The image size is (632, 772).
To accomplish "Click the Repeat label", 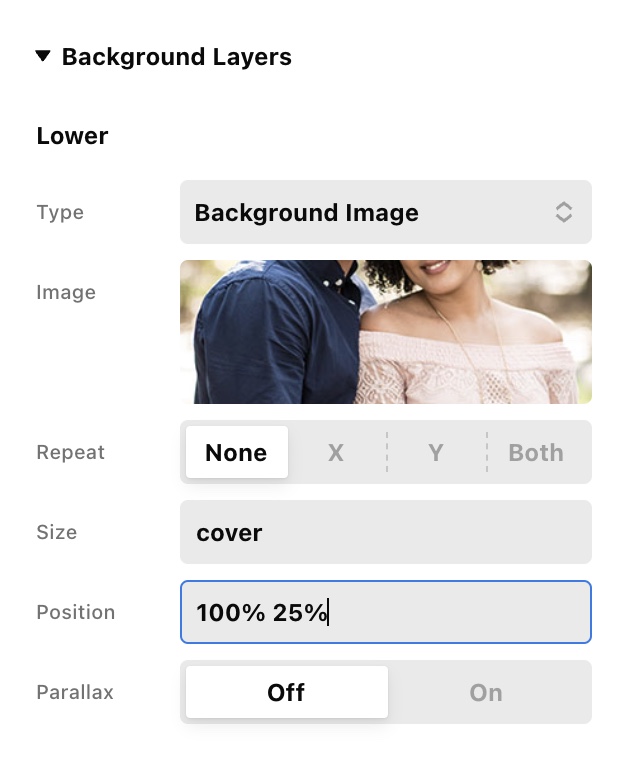I will pyautogui.click(x=70, y=452).
